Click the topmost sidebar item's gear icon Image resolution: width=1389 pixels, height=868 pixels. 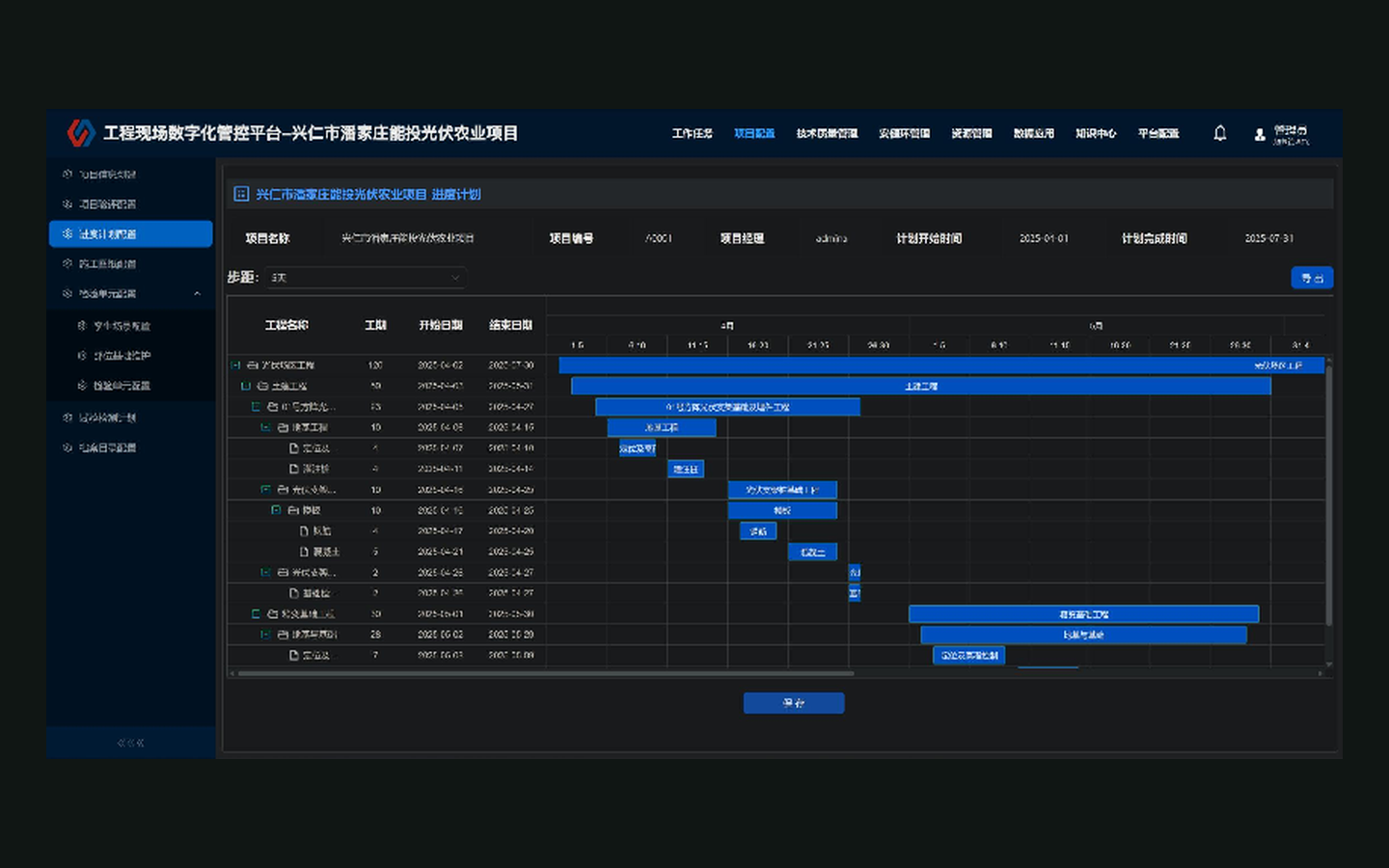(x=68, y=174)
